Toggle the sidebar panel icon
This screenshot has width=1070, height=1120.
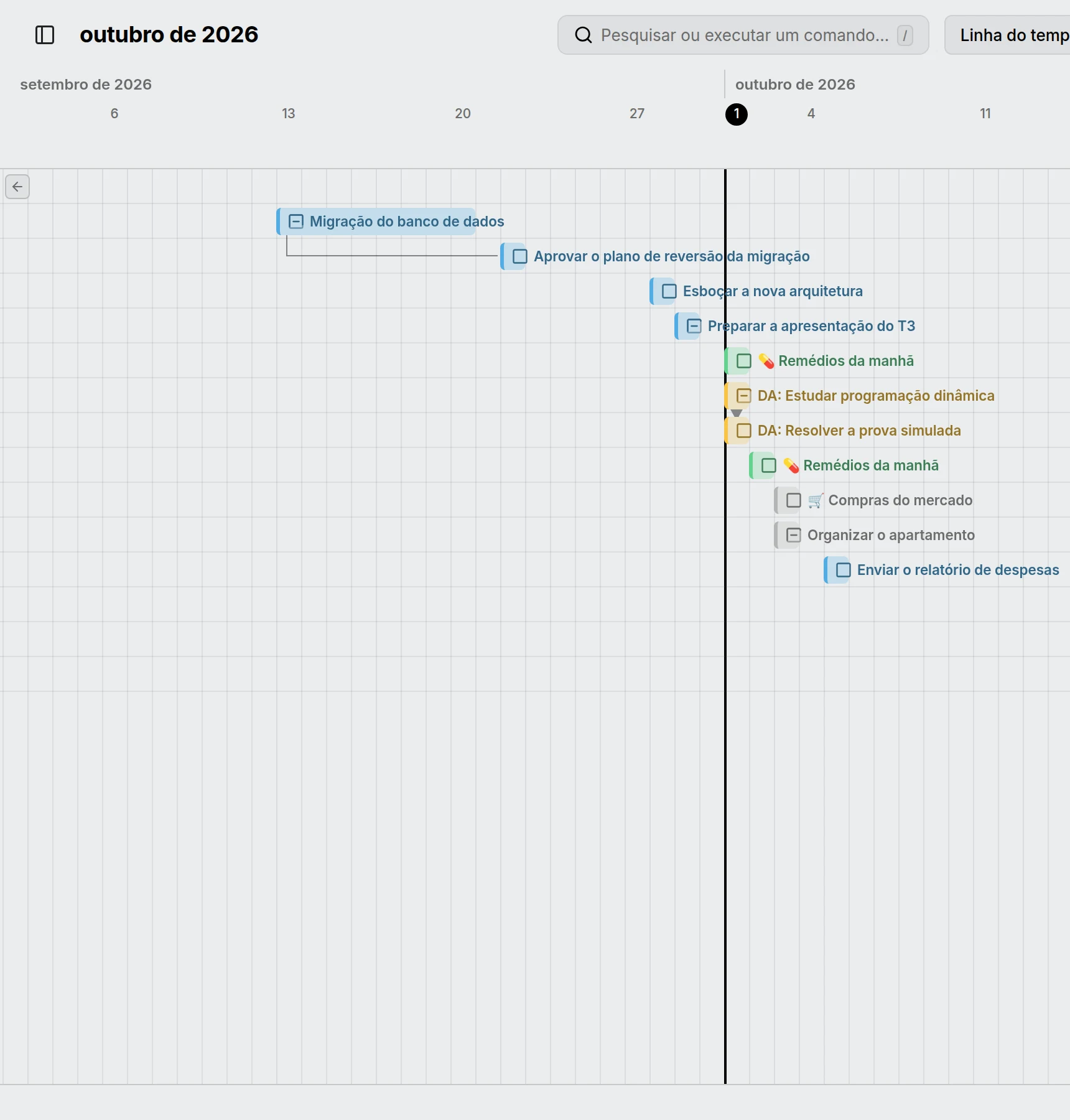[x=45, y=35]
